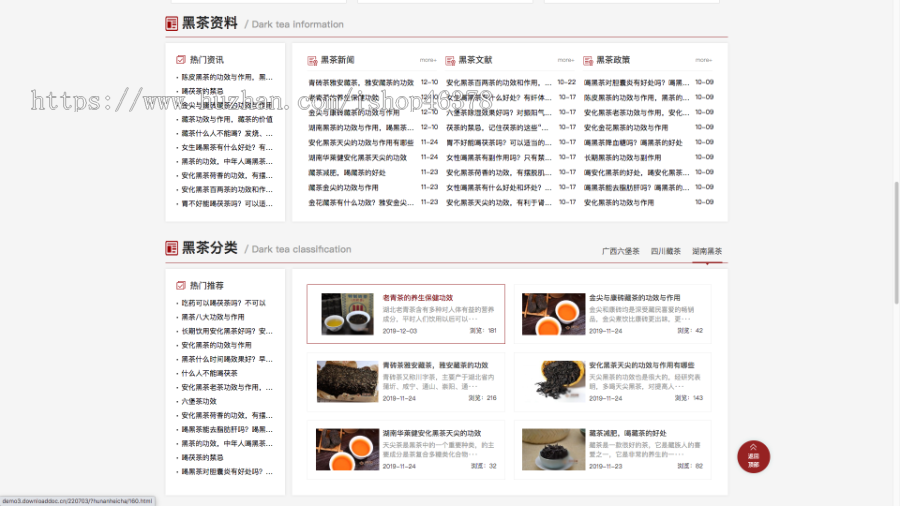Open 黑茶文献 item 六堡茶除湿效果好吗
This screenshot has height=506, width=900.
point(498,112)
